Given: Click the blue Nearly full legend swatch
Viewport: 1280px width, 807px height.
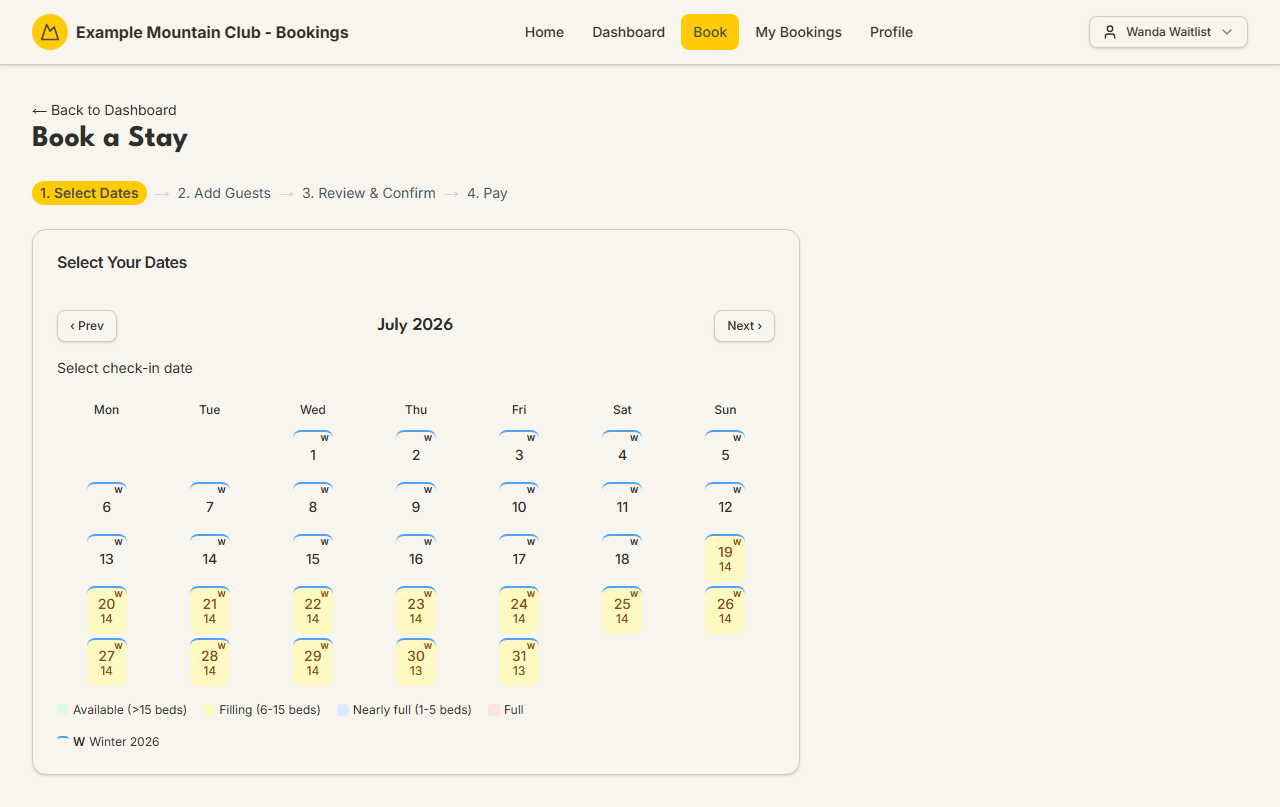Looking at the screenshot, I should (343, 710).
